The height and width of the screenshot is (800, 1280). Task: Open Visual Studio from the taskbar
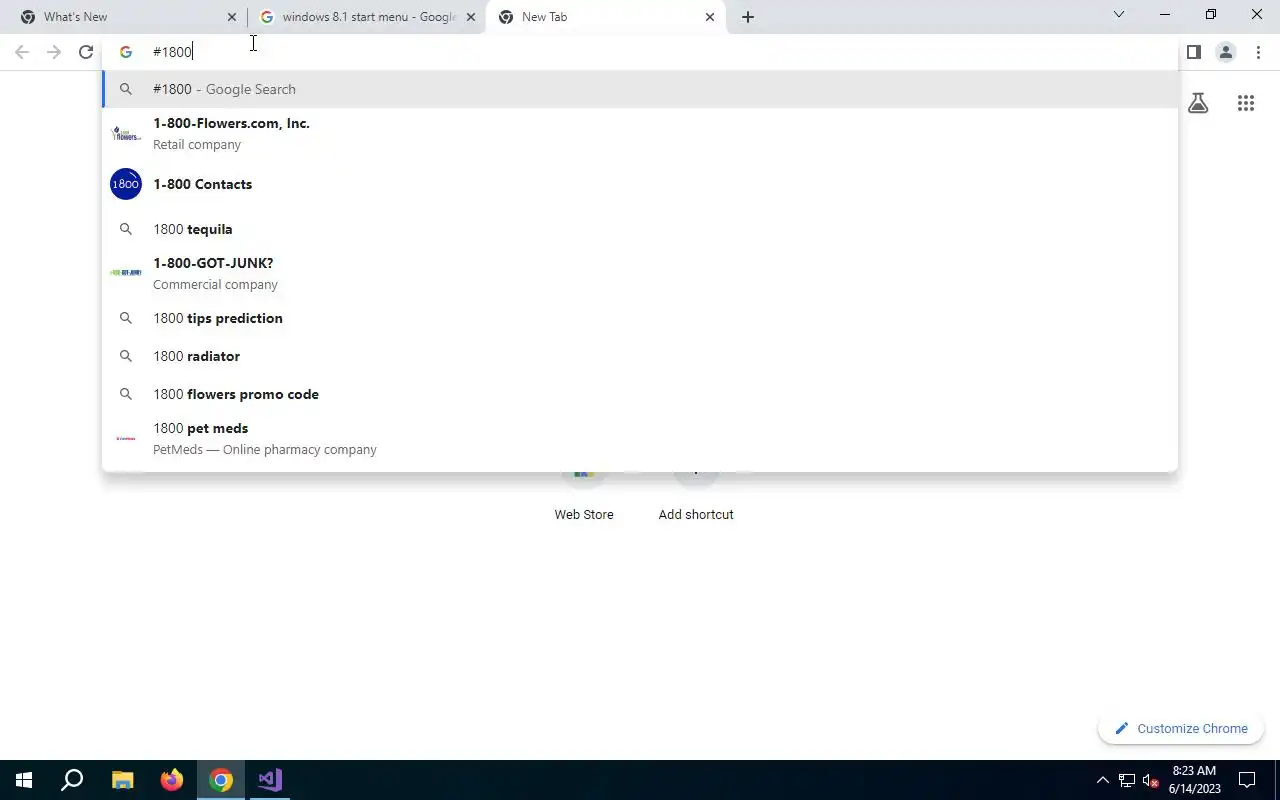tap(270, 780)
